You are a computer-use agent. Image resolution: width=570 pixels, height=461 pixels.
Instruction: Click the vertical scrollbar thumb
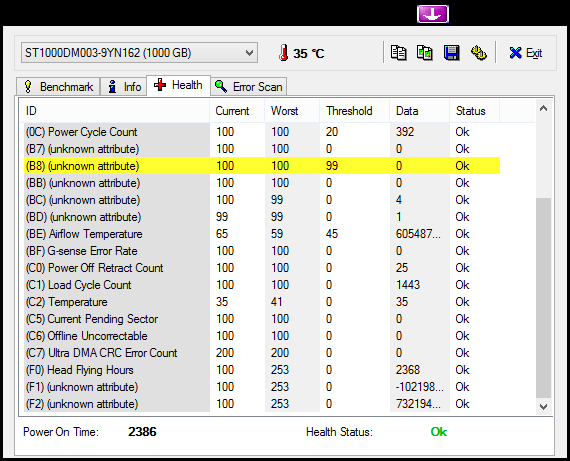tap(543, 298)
